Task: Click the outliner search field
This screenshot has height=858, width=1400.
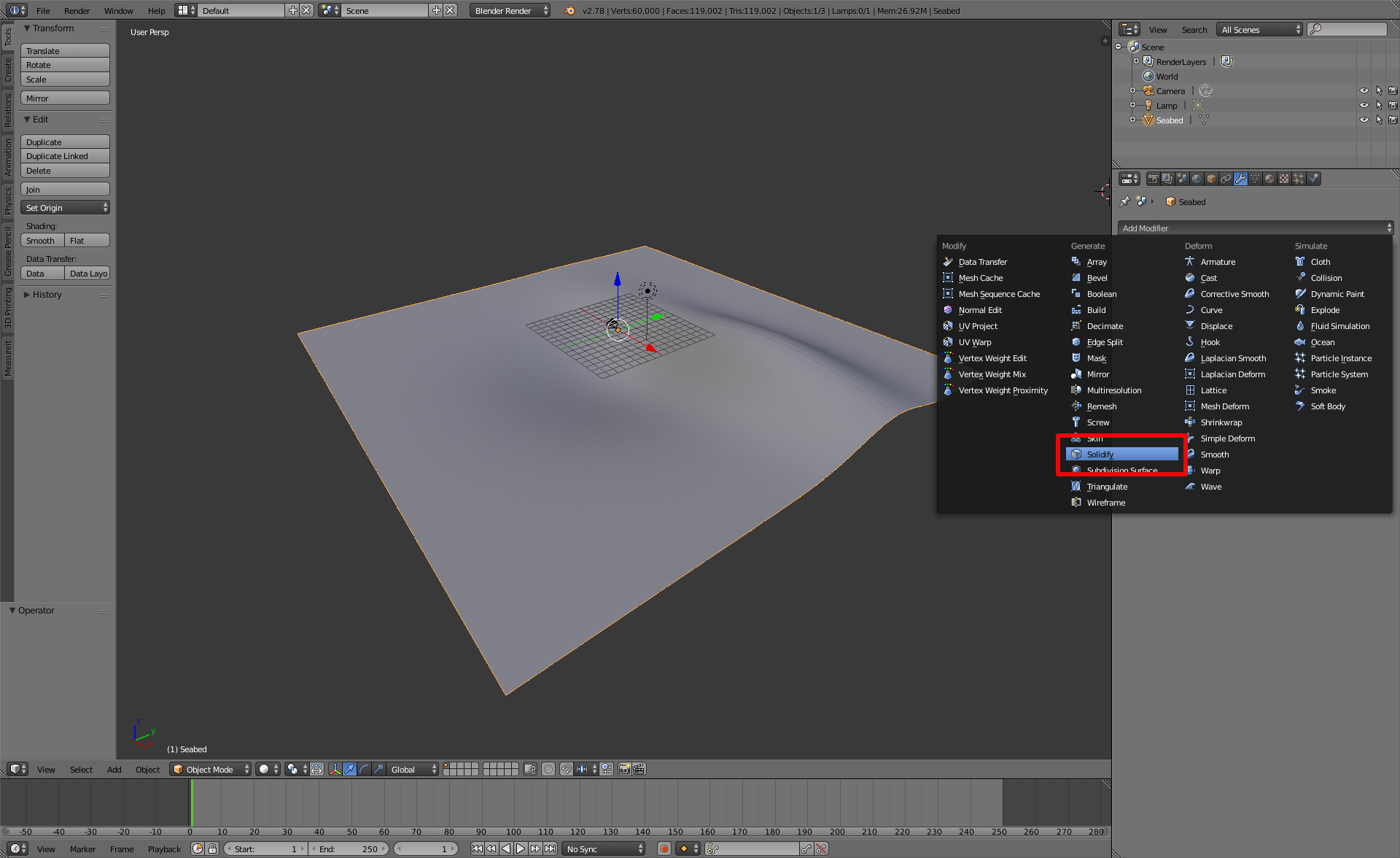Action: point(1347,29)
